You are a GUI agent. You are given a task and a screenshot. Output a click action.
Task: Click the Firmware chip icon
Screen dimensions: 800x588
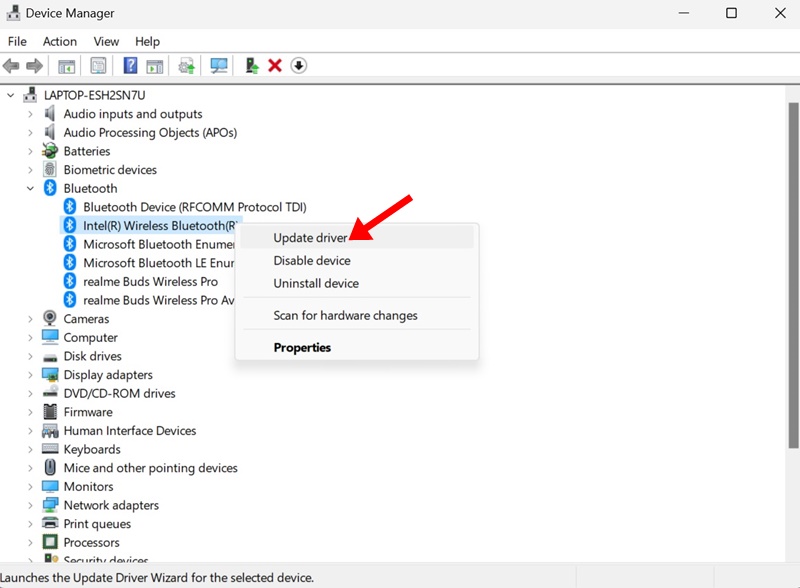[x=50, y=411]
